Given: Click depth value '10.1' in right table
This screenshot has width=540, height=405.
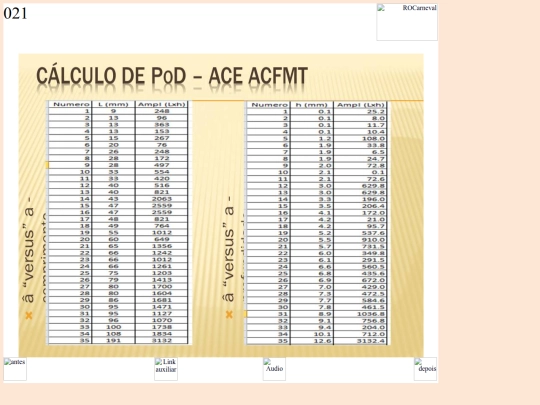Looking at the screenshot, I should [323, 334].
